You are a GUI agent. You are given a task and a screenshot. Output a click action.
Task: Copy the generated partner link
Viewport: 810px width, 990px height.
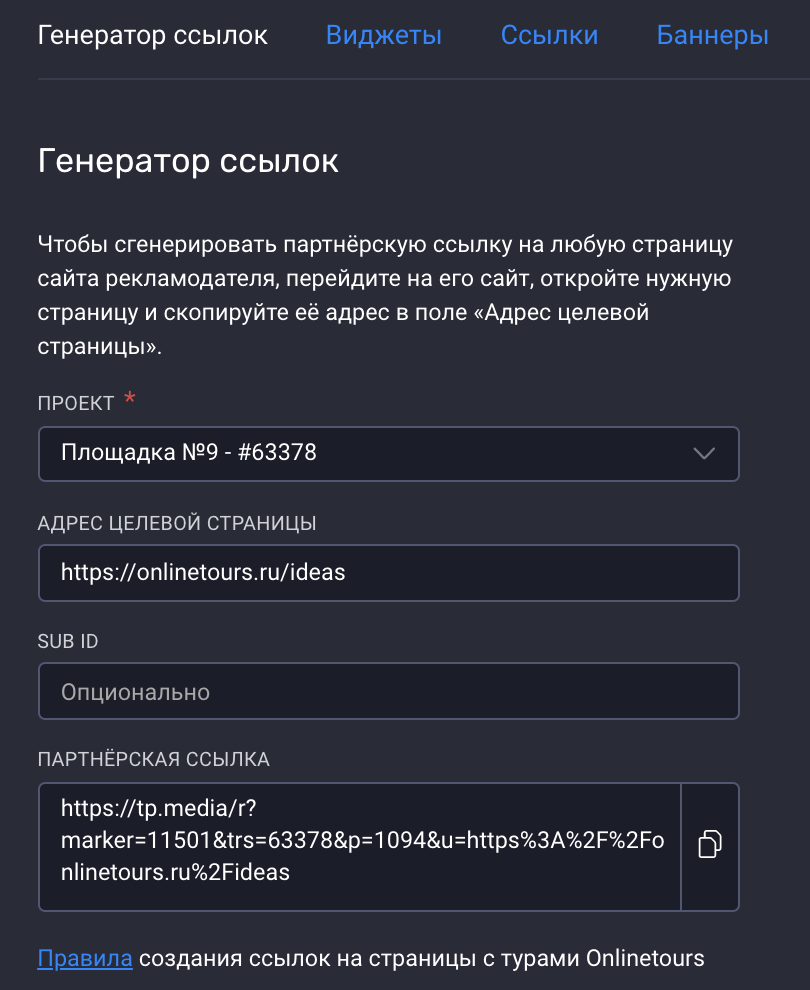click(710, 845)
